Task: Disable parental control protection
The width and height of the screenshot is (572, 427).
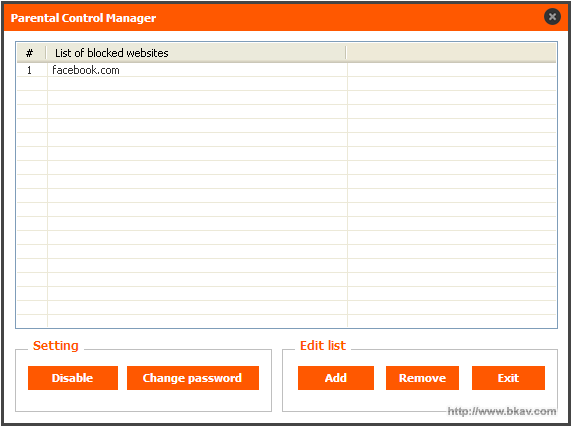Action: [x=73, y=378]
